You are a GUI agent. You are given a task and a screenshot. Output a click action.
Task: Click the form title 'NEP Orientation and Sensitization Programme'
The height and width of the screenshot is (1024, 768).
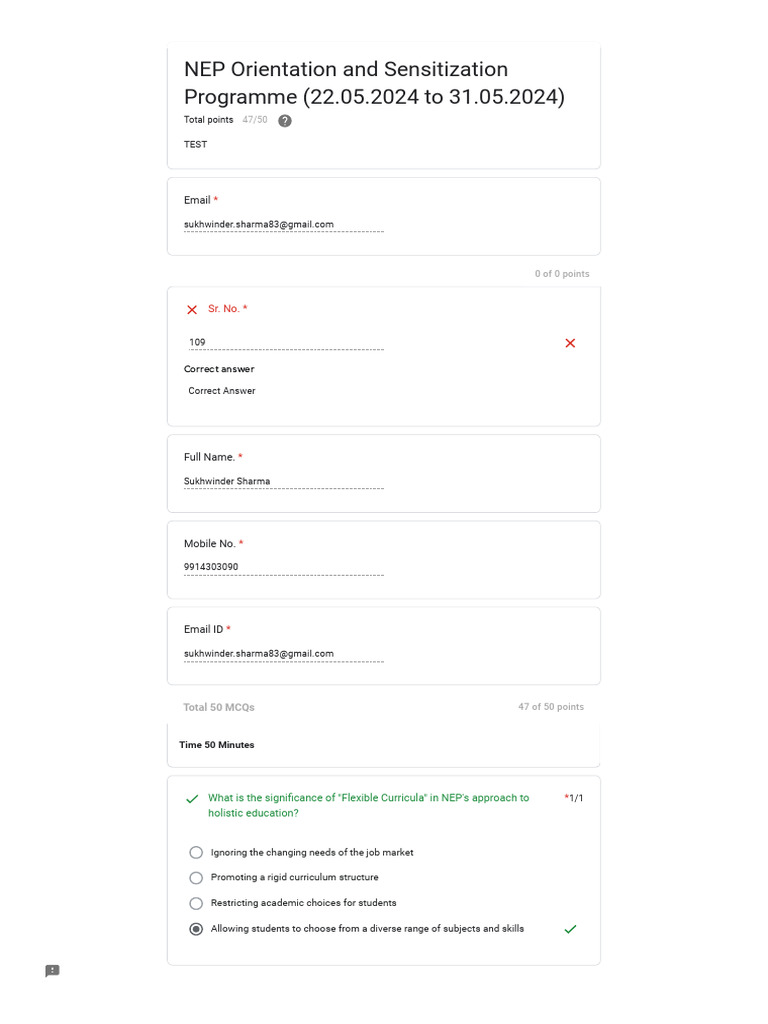[x=374, y=83]
